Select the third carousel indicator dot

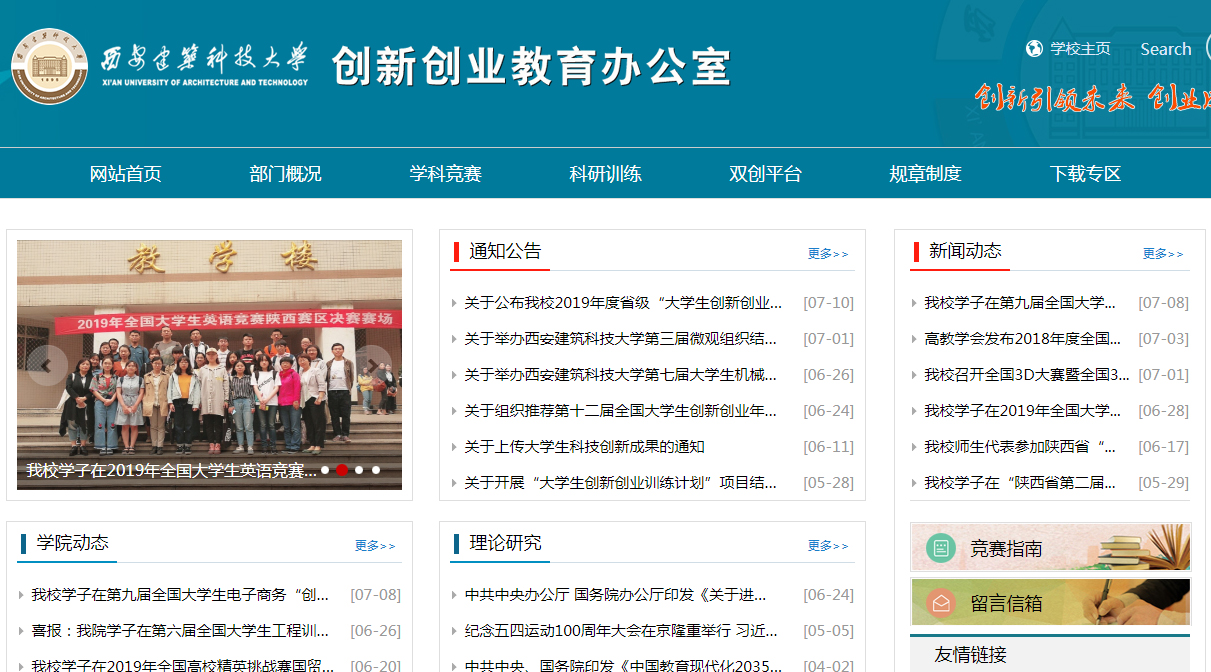(359, 470)
